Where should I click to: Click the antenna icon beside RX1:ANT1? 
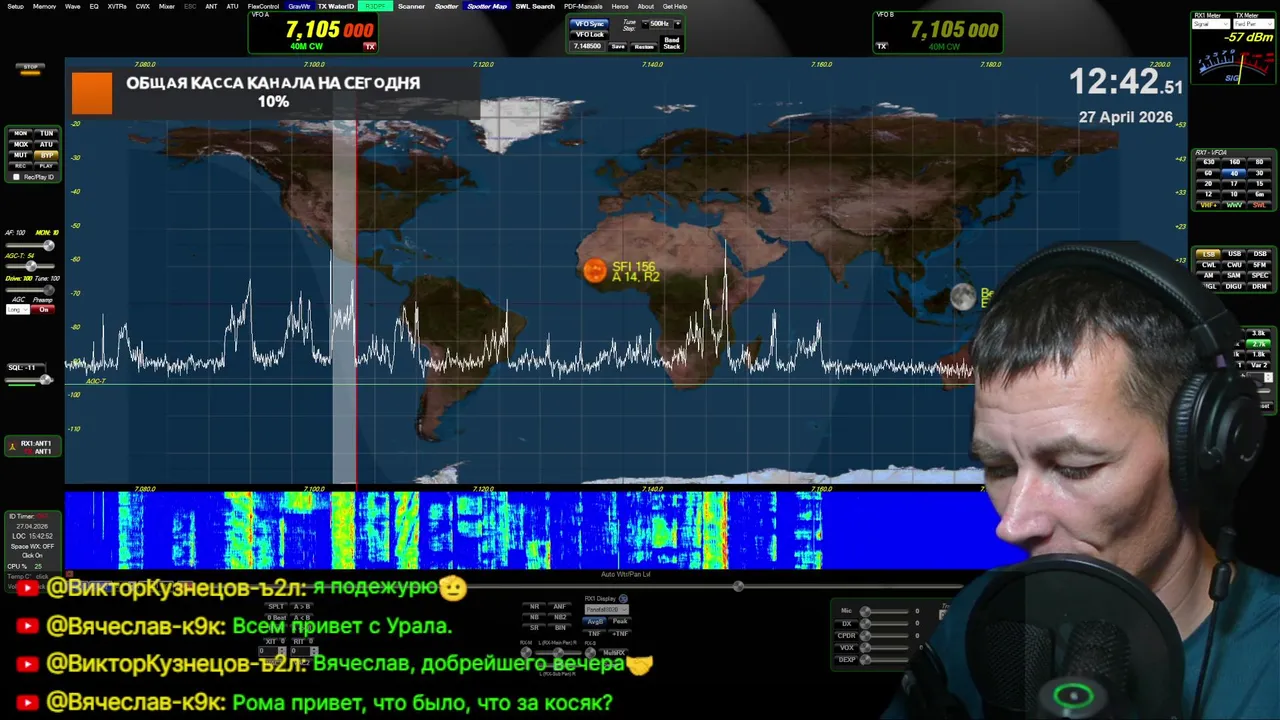(13, 448)
